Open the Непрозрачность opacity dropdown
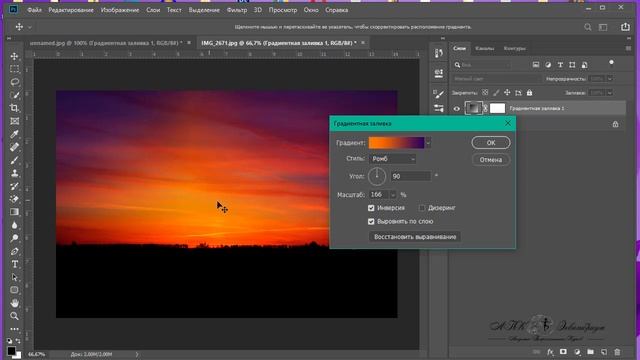The width and height of the screenshot is (640, 360). [610, 79]
